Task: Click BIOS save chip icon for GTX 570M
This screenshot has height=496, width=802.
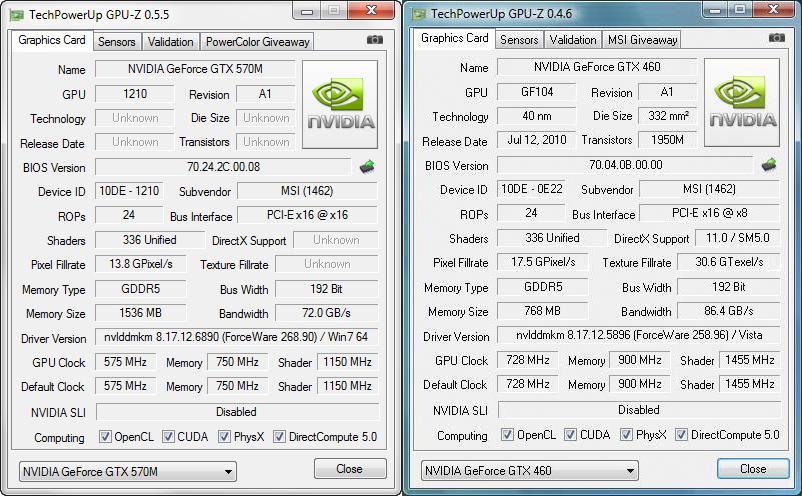Action: pyautogui.click(x=367, y=167)
